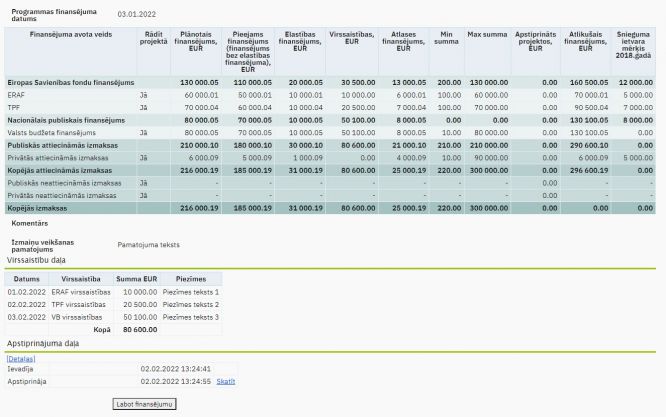Click the Kopējās attiecināmās izmaksas row
666x417 pixels.
[68, 171]
